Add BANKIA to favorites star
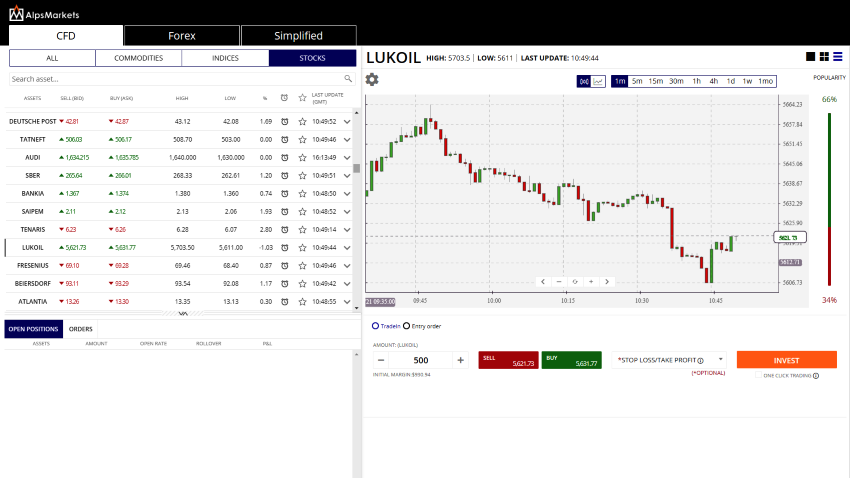 coord(302,193)
